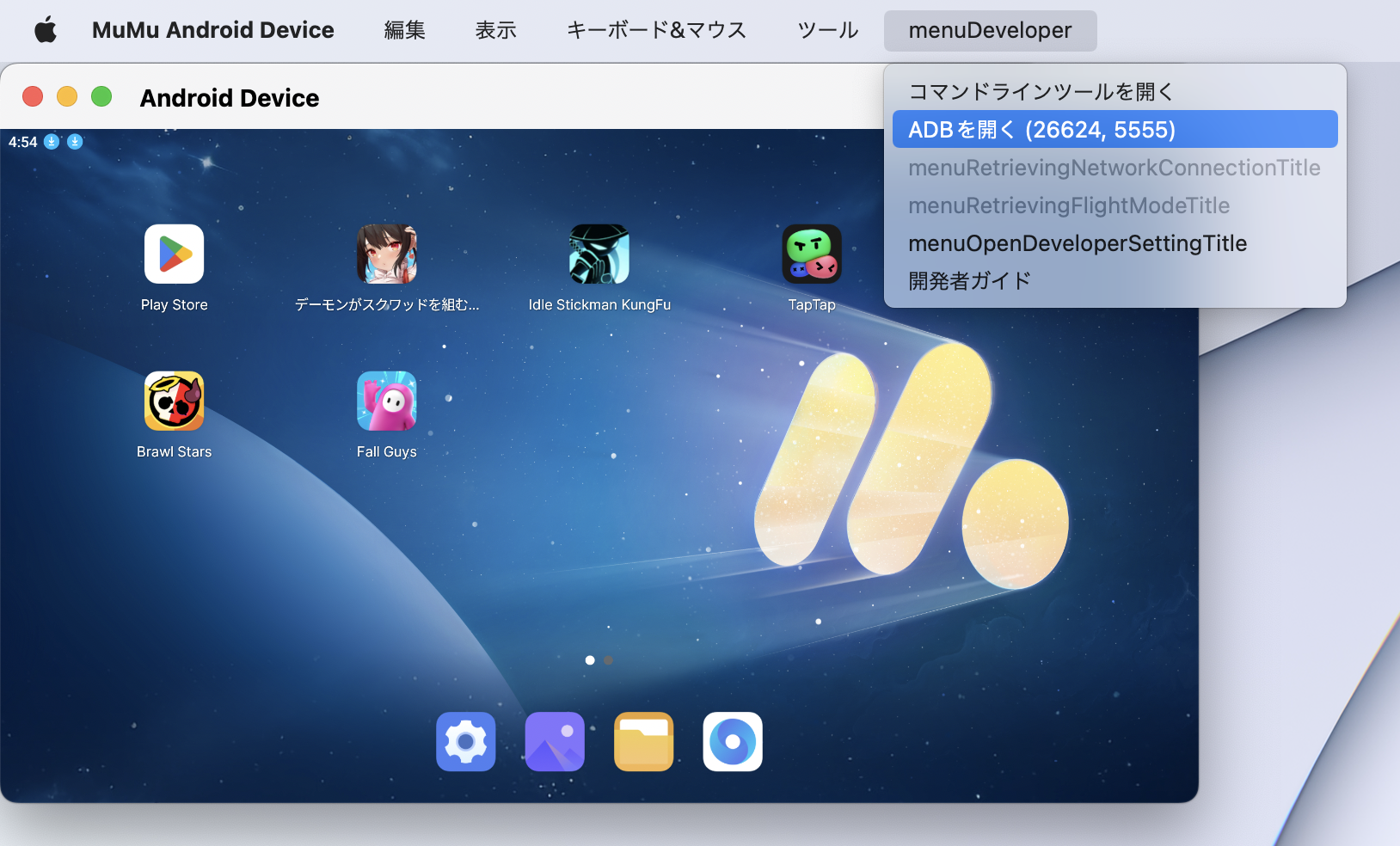Launch the browser app in dock
This screenshot has height=846, width=1400.
(x=733, y=741)
